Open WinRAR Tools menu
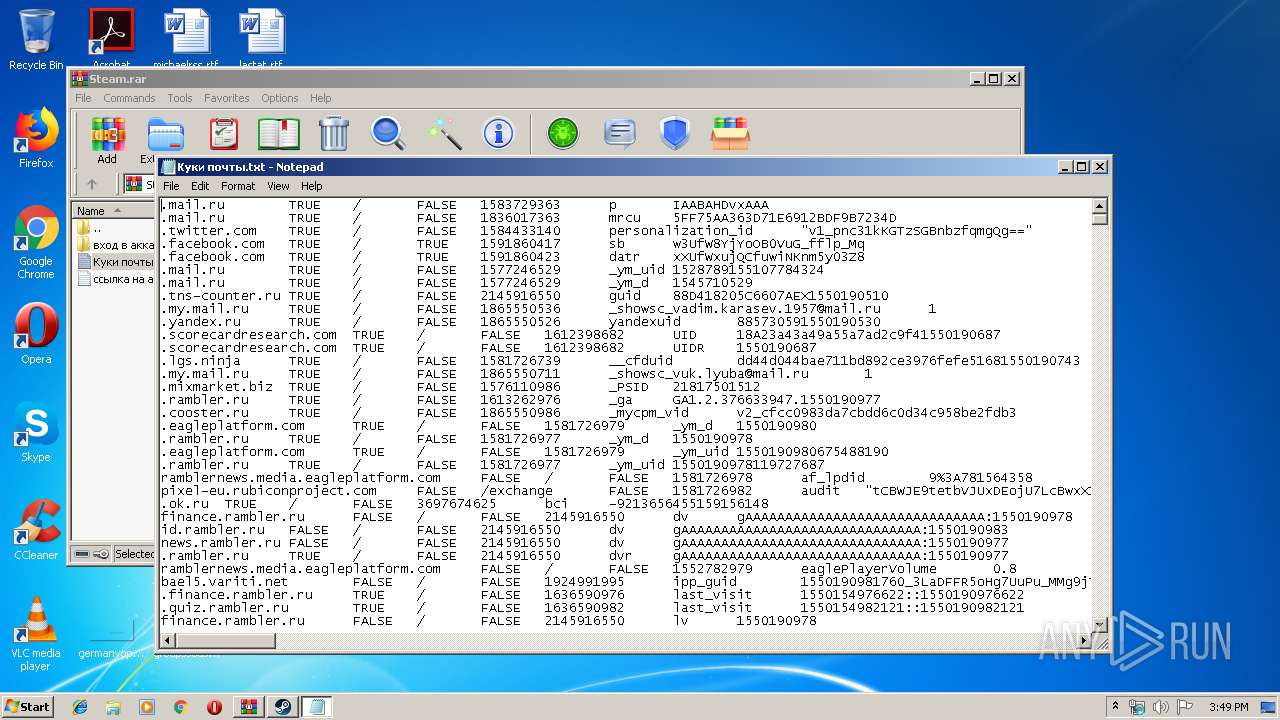The width and height of the screenshot is (1280, 720). 180,98
